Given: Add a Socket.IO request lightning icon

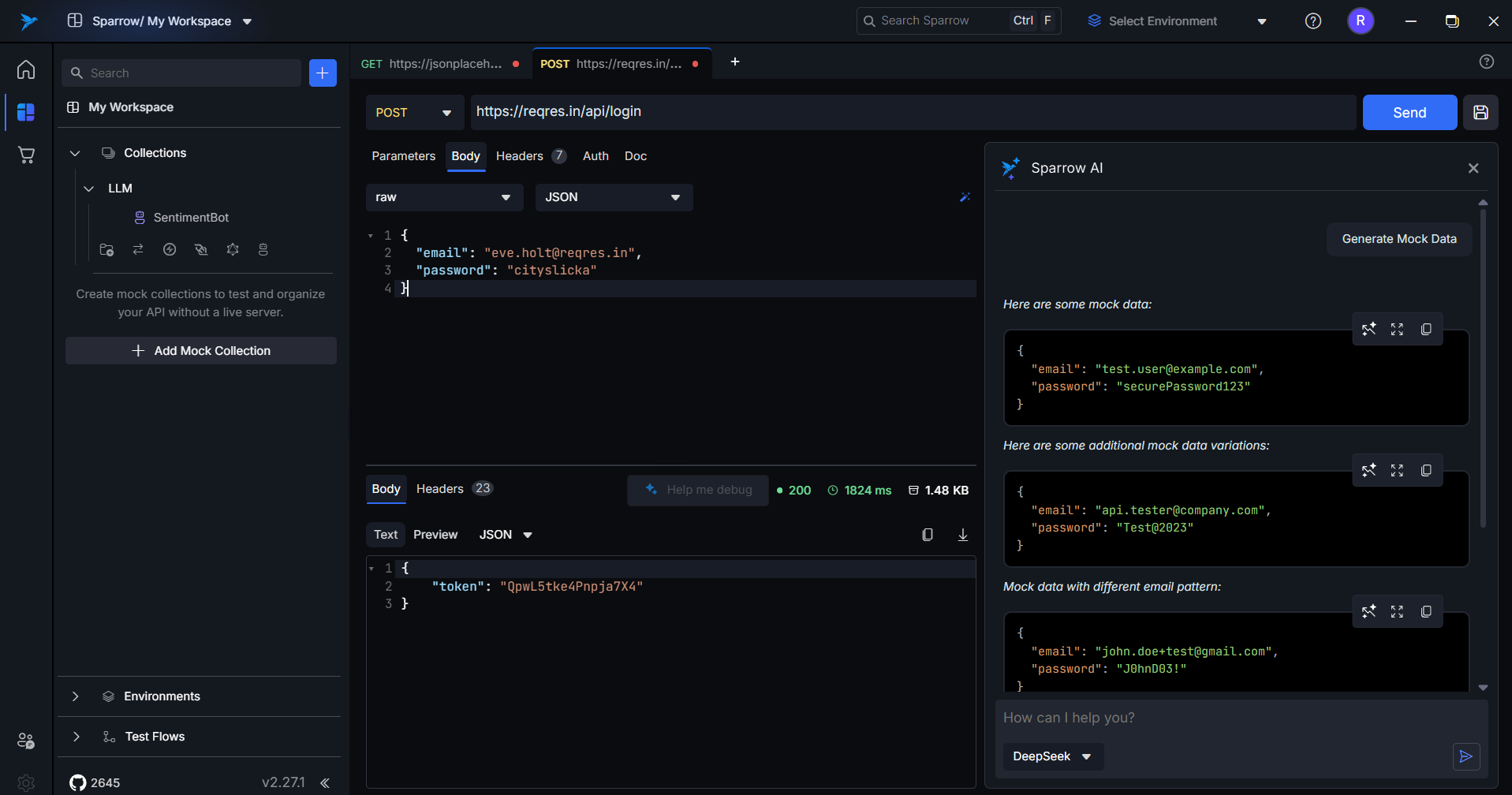Looking at the screenshot, I should point(170,249).
